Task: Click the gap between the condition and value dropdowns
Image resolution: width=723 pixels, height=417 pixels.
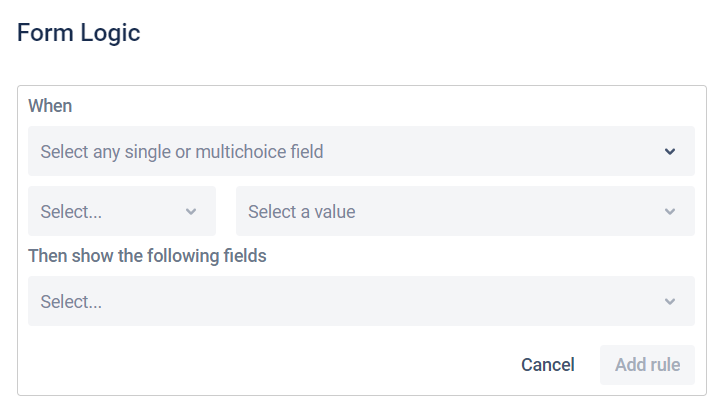Action: pos(226,212)
